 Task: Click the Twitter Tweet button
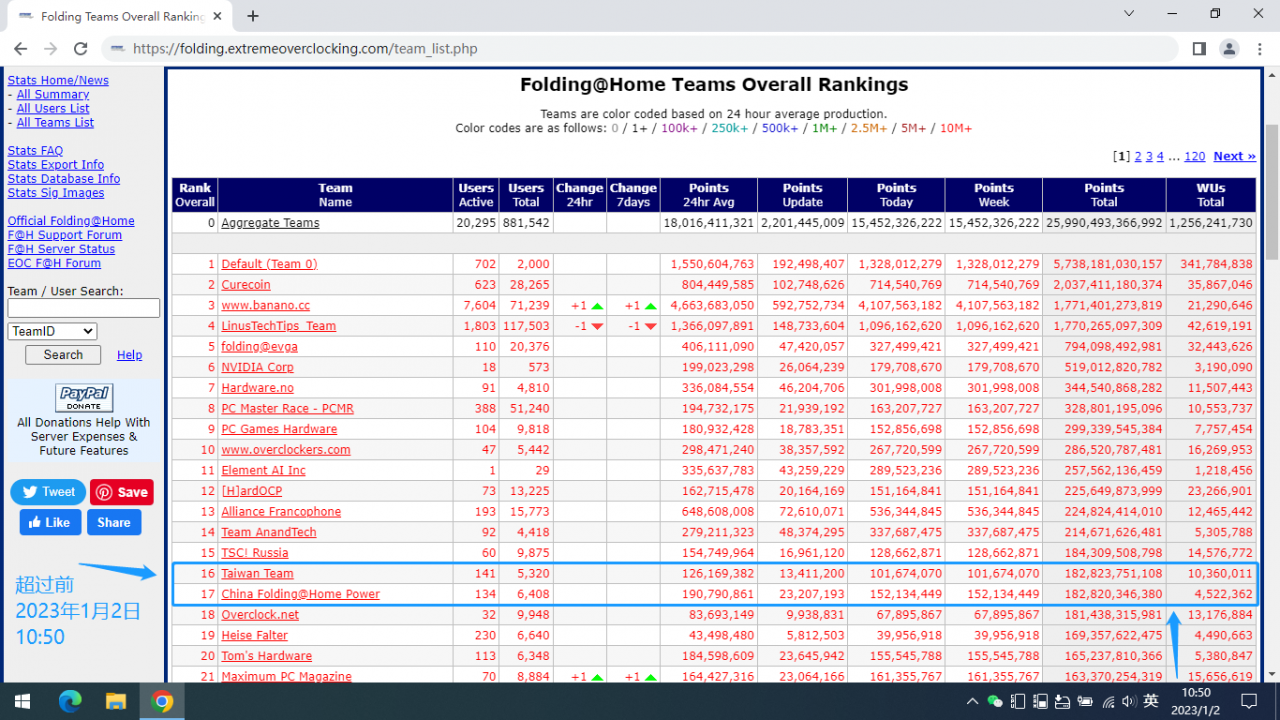(x=47, y=492)
